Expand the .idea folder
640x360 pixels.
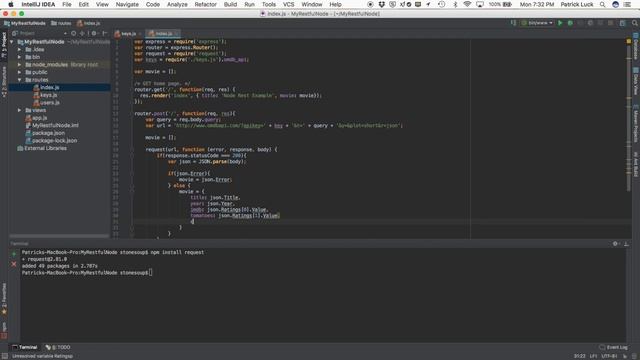tap(19, 49)
